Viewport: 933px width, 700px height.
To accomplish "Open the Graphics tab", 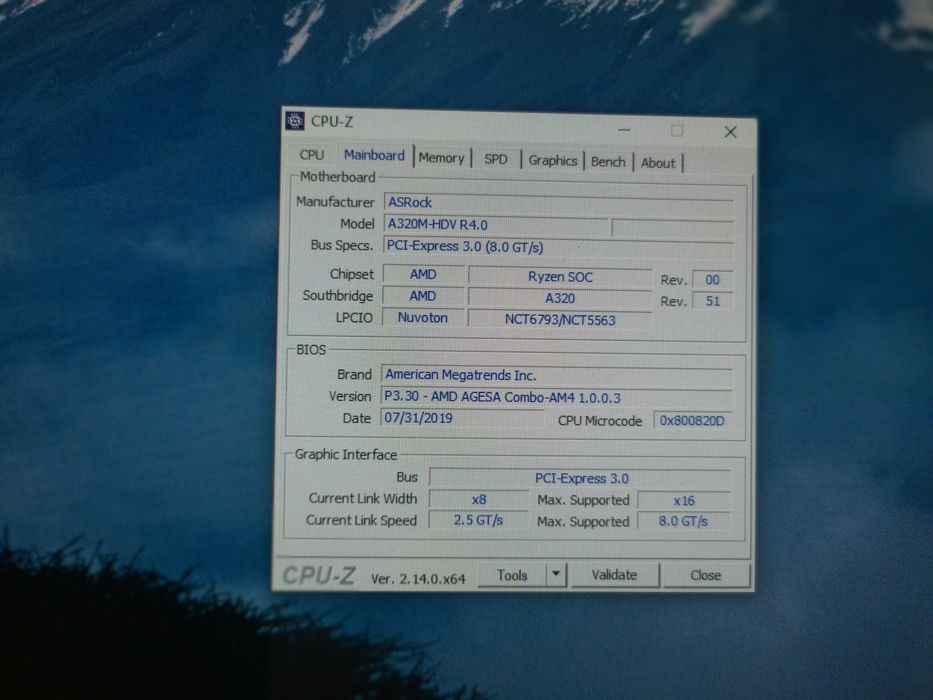I will 553,161.
